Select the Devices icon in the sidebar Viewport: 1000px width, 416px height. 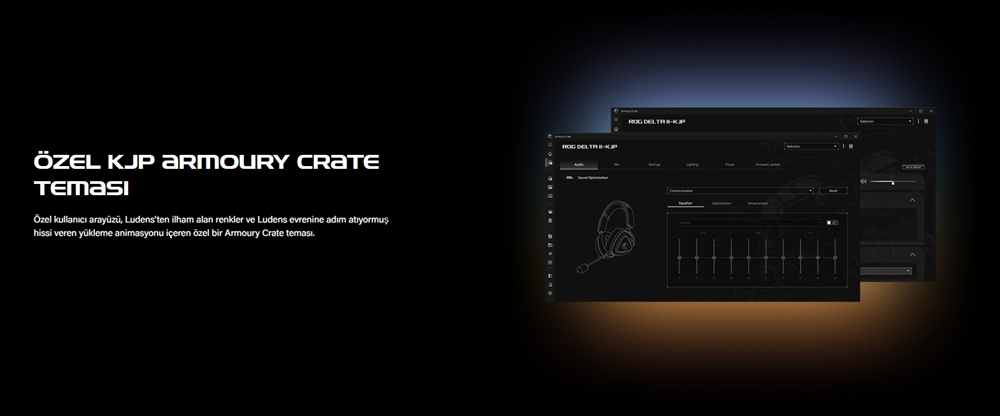pyautogui.click(x=550, y=163)
